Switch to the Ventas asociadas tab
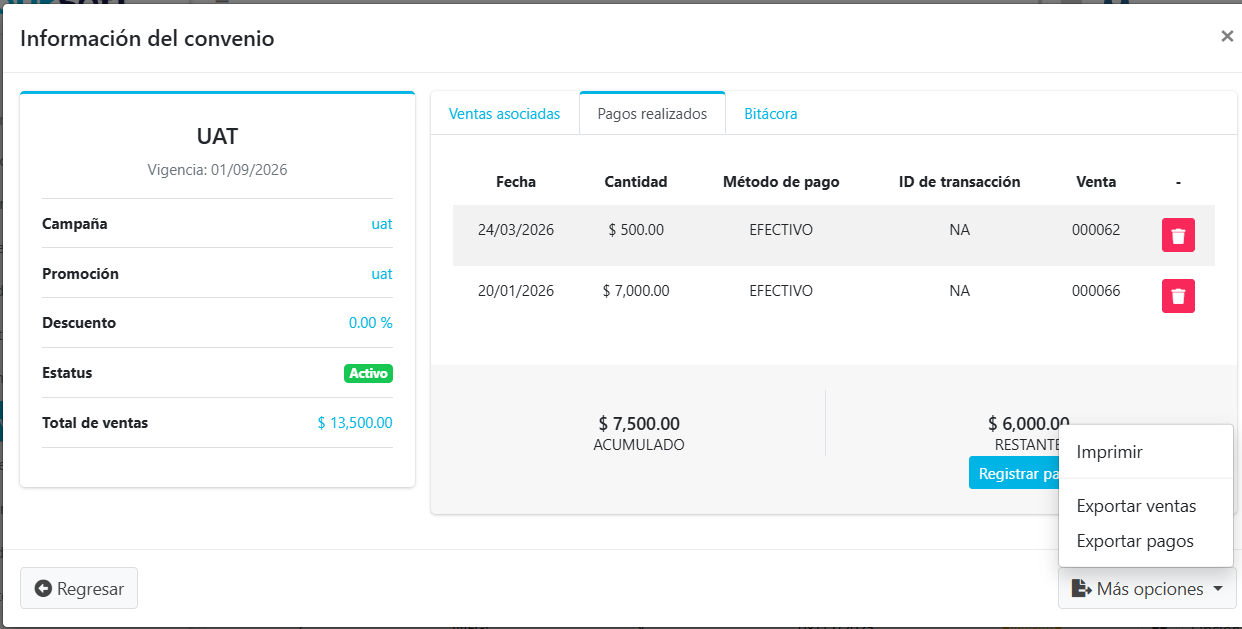This screenshot has width=1242, height=629. click(504, 114)
